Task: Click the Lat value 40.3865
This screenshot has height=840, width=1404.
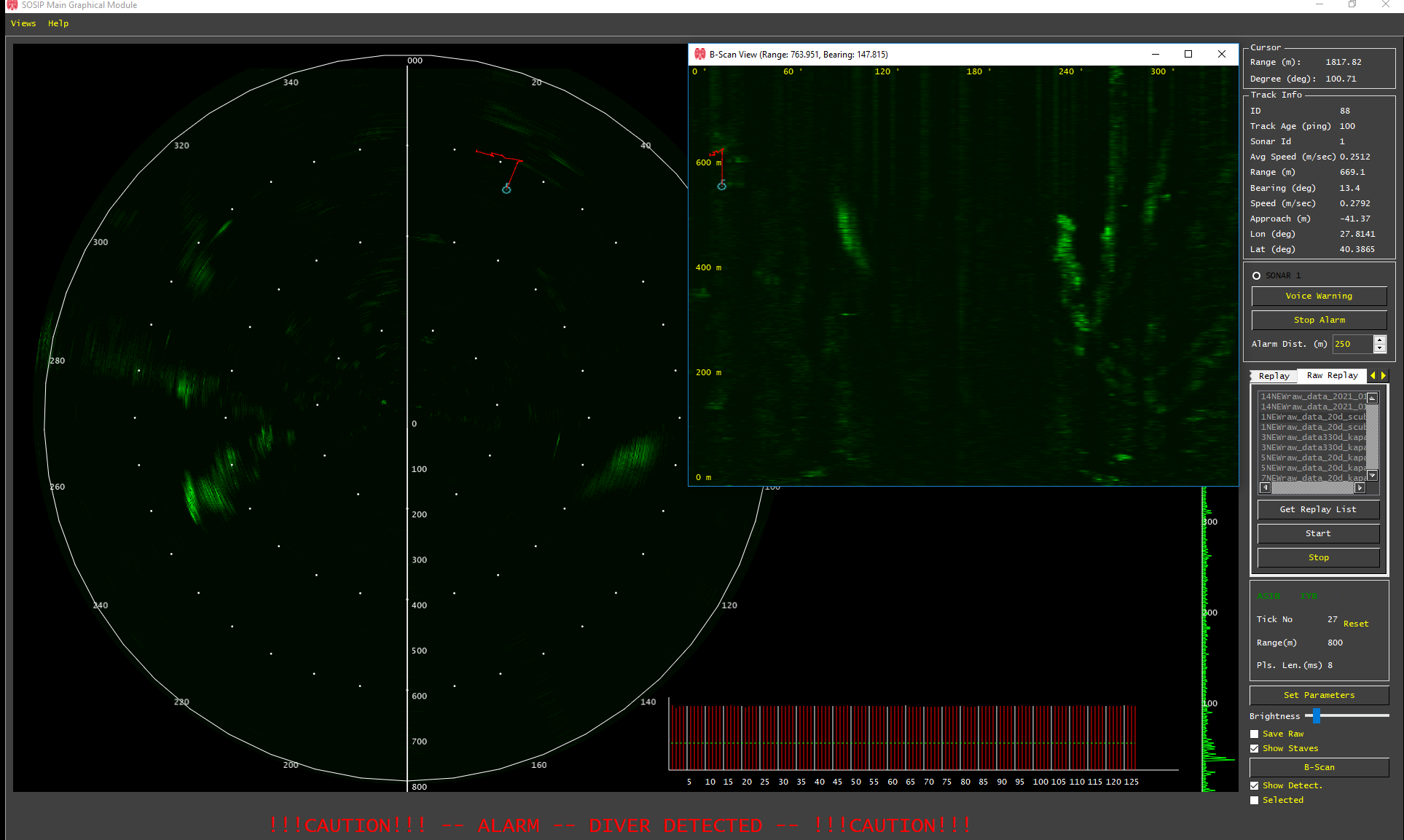Action: click(x=1357, y=249)
